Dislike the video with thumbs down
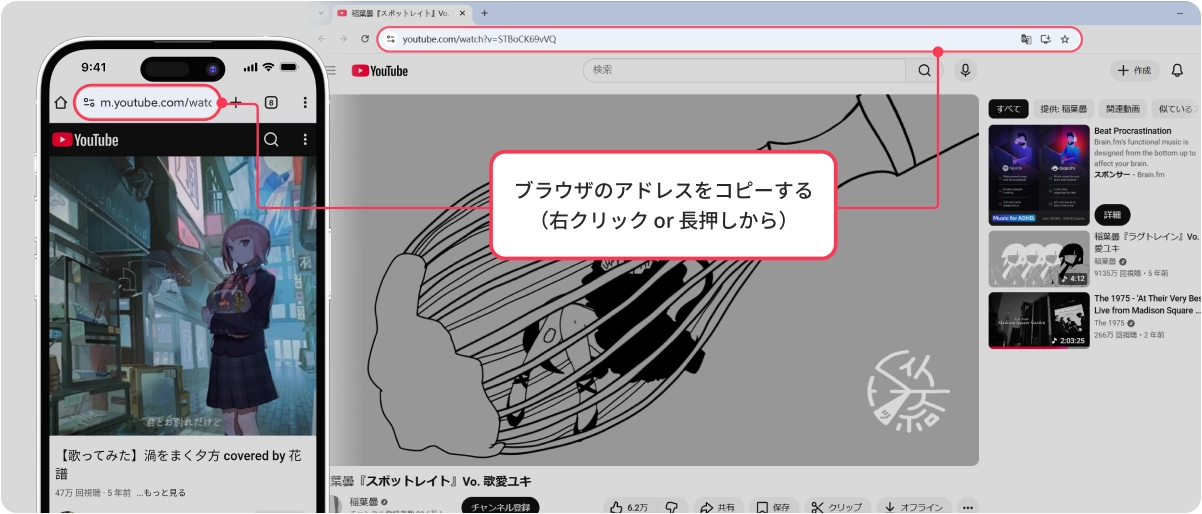The image size is (1202, 514). pos(672,507)
